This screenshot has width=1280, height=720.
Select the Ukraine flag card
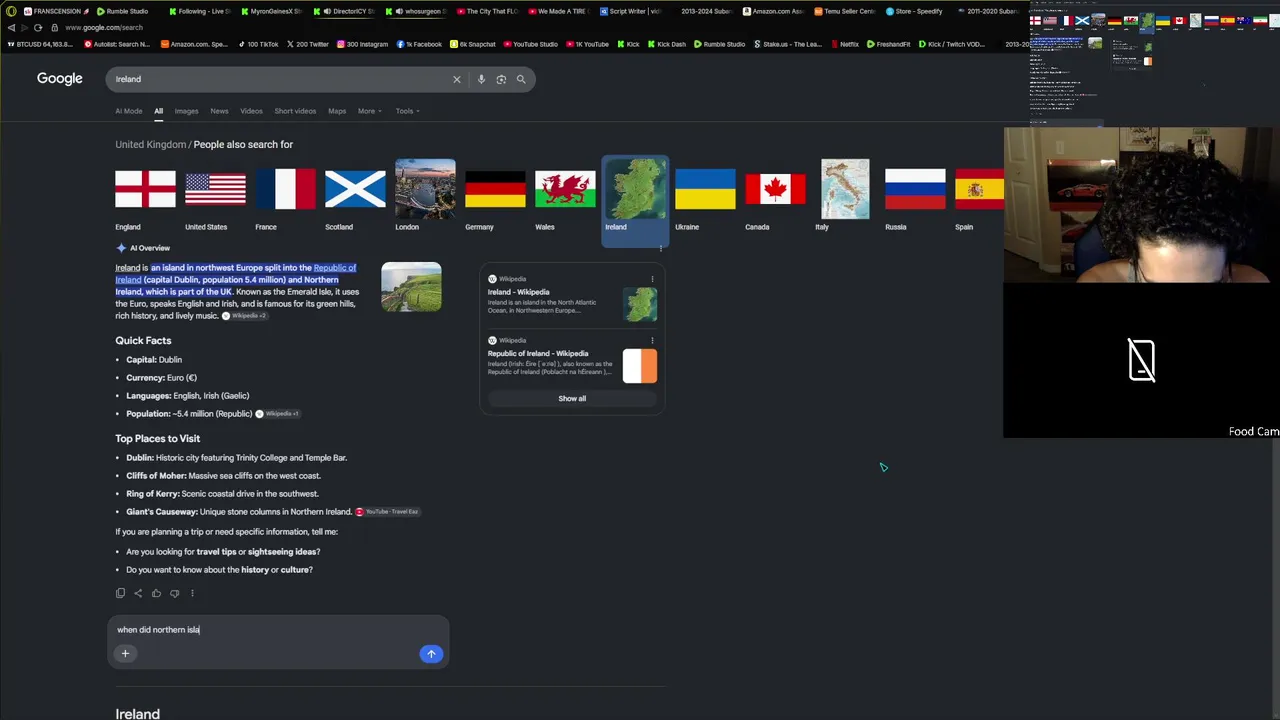(x=705, y=196)
